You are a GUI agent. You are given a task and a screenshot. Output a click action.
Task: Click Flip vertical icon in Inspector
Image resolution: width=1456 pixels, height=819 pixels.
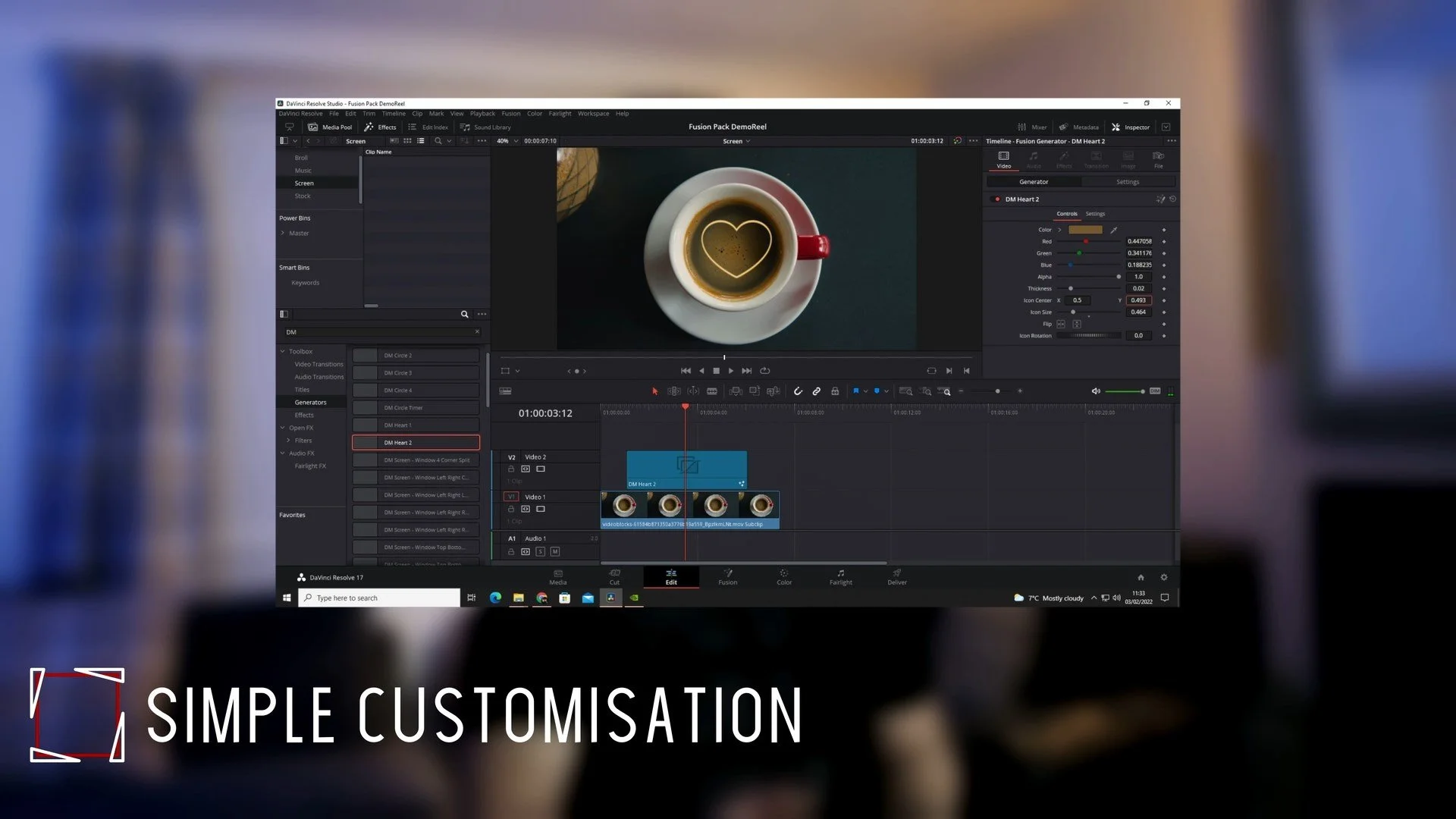[1077, 324]
